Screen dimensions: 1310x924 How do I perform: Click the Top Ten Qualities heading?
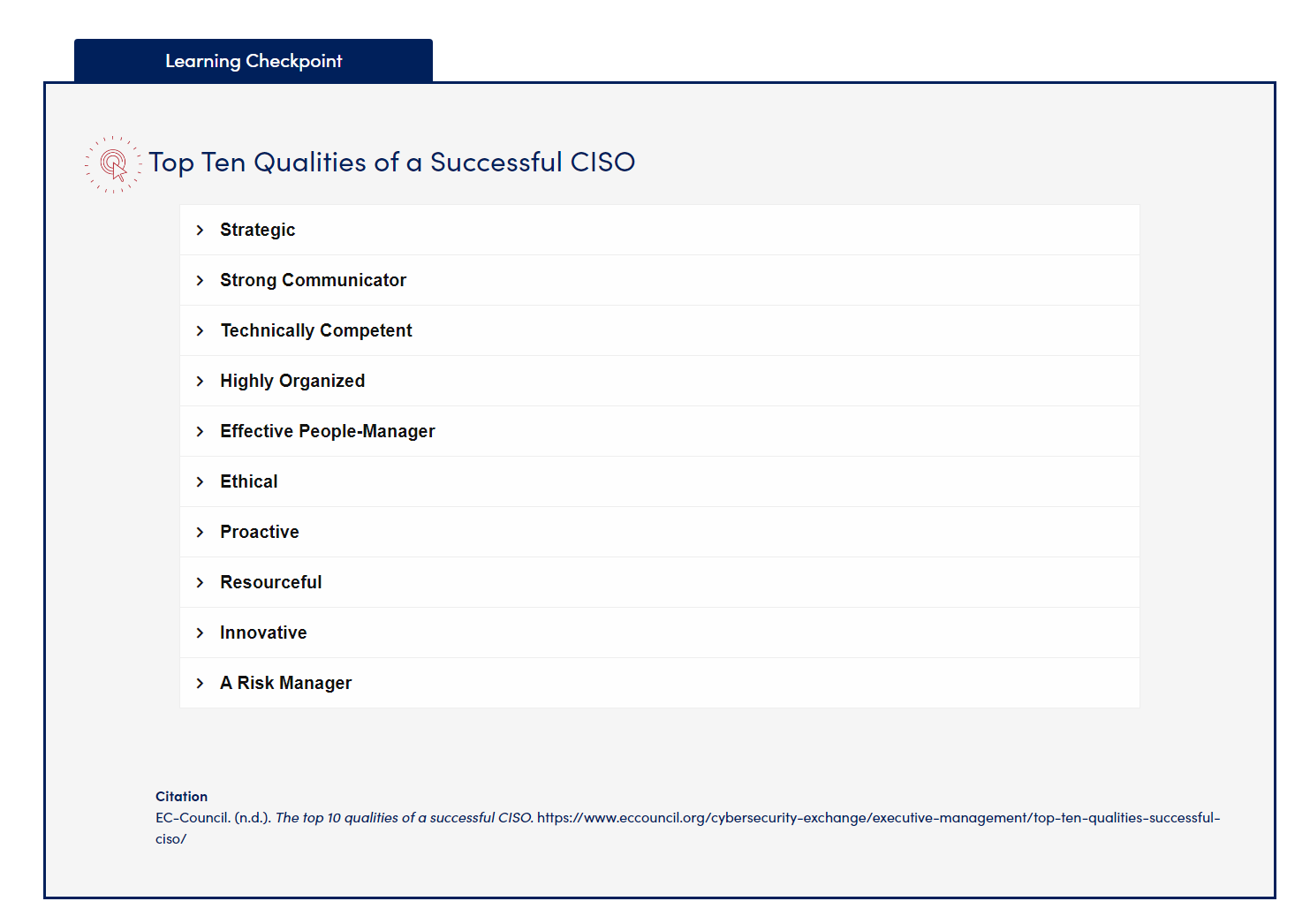pyautogui.click(x=391, y=163)
